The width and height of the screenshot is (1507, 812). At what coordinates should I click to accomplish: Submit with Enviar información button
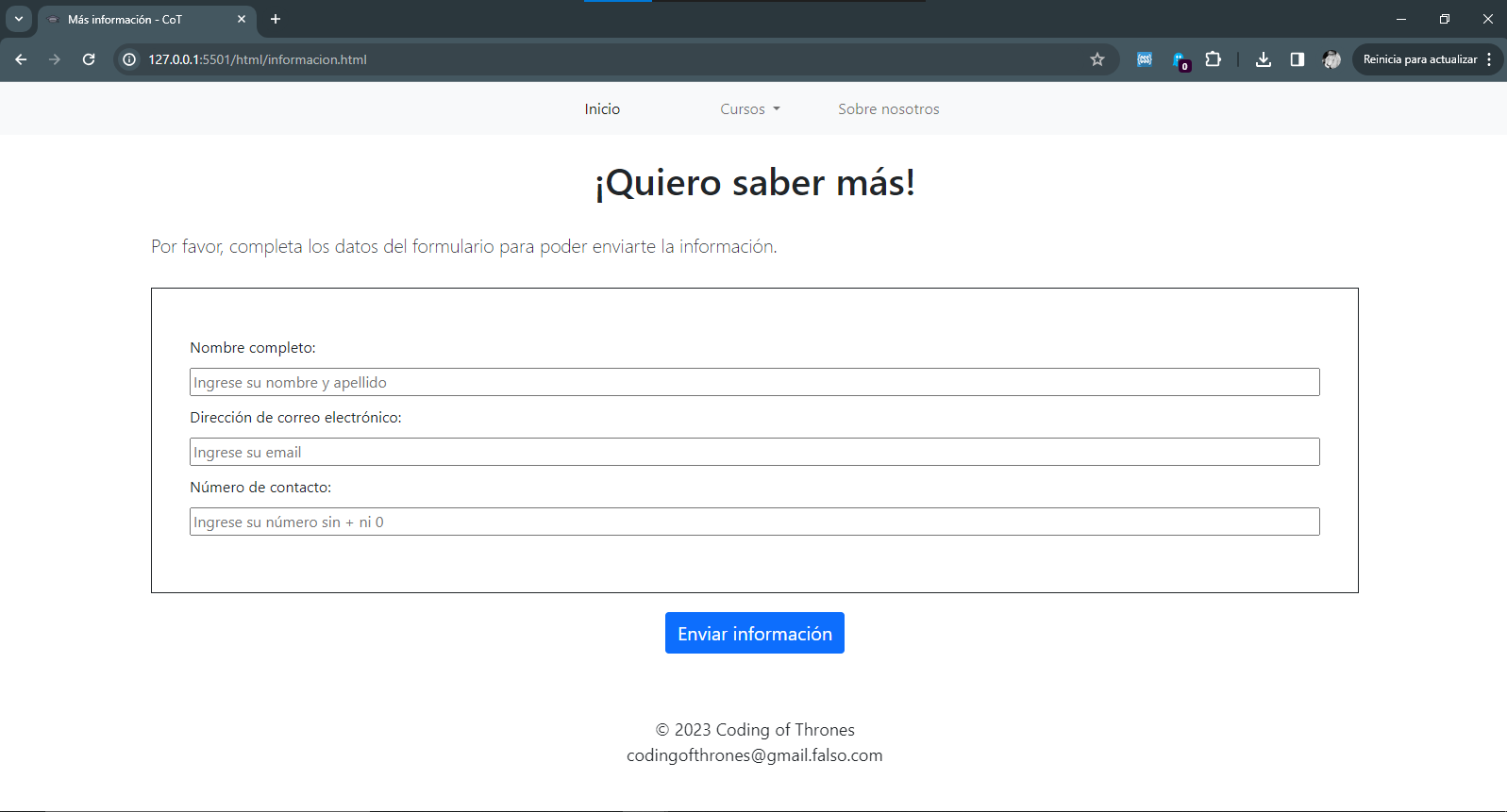(x=755, y=633)
